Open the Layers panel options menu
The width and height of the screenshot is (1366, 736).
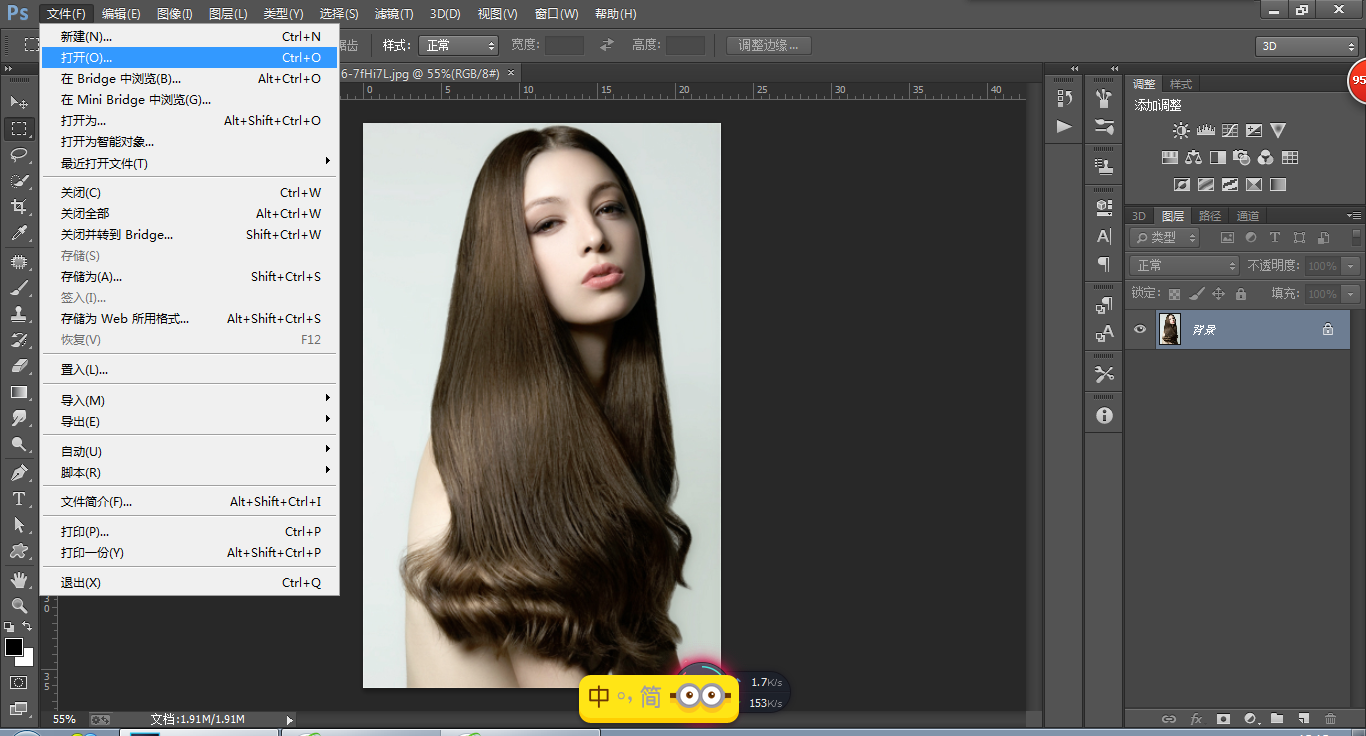[1353, 216]
